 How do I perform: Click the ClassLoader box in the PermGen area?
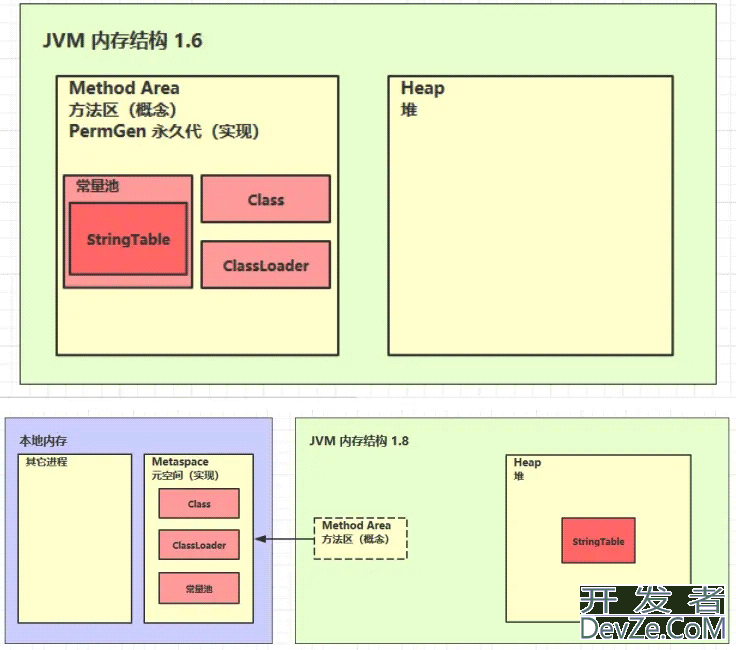(x=266, y=265)
